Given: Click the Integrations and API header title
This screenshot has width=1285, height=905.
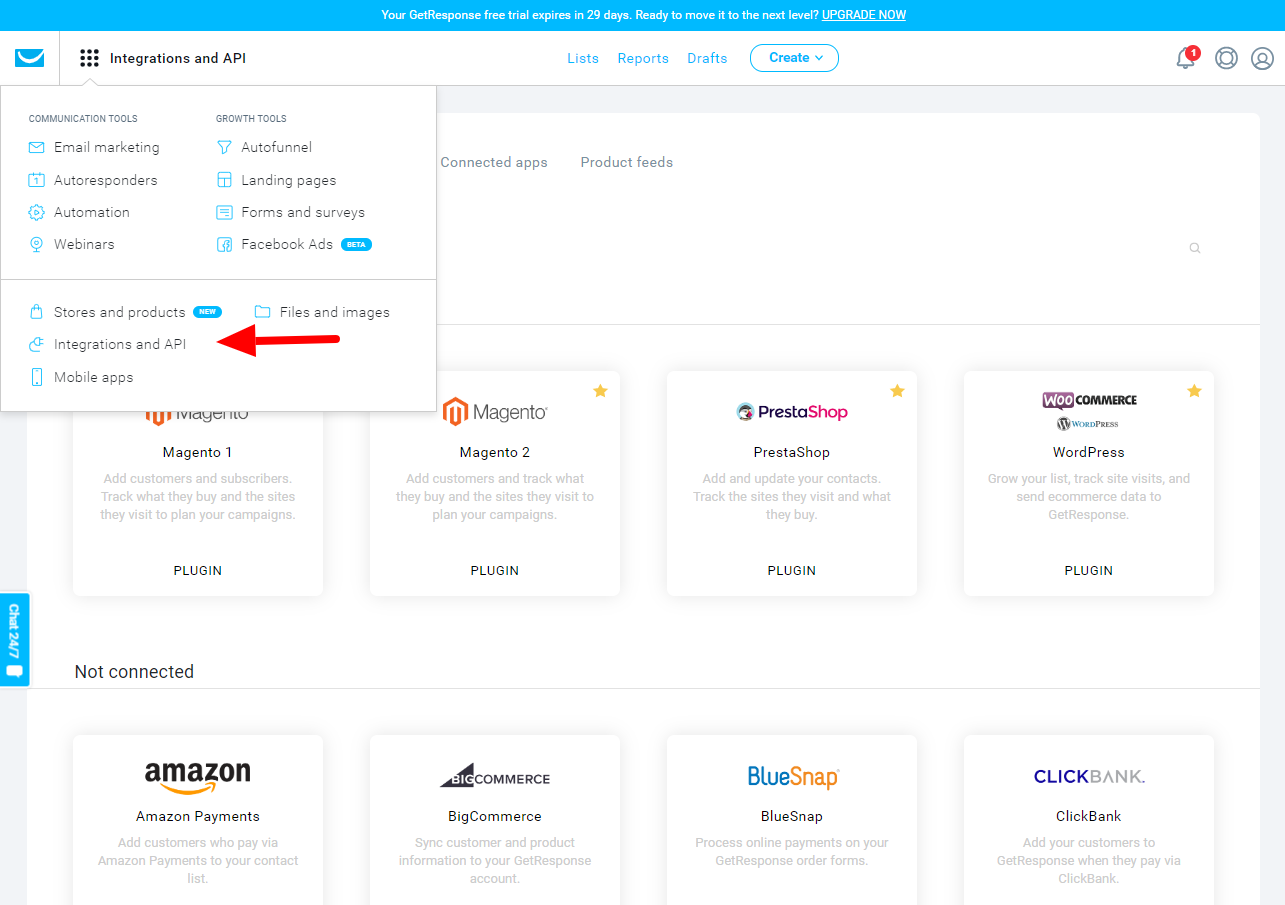Looking at the screenshot, I should click(178, 58).
